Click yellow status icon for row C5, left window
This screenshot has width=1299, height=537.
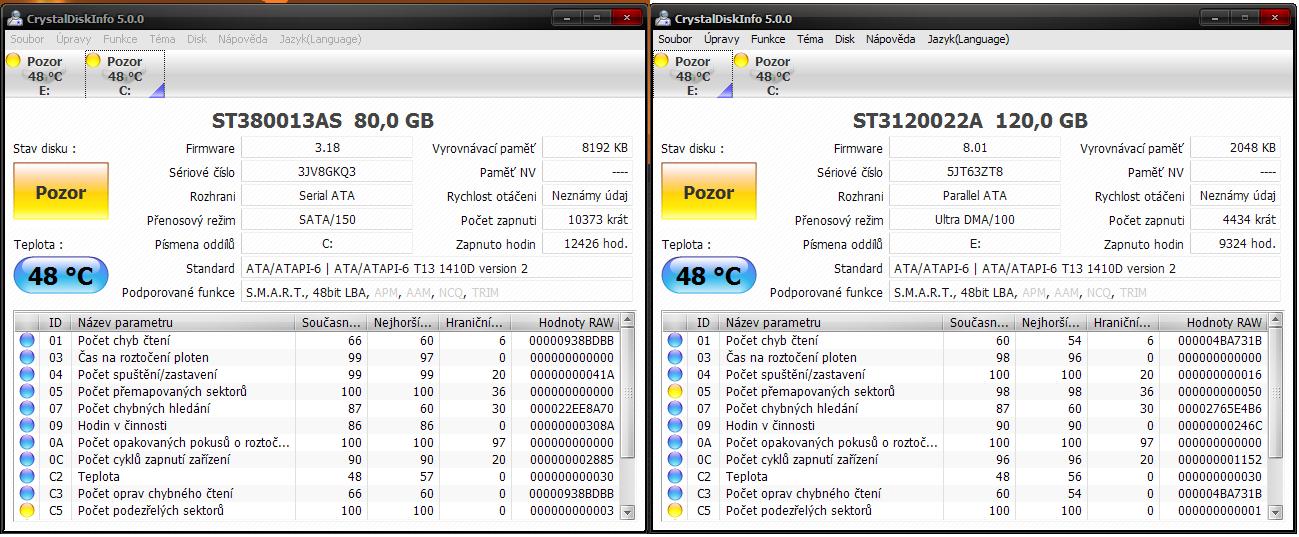coord(27,511)
